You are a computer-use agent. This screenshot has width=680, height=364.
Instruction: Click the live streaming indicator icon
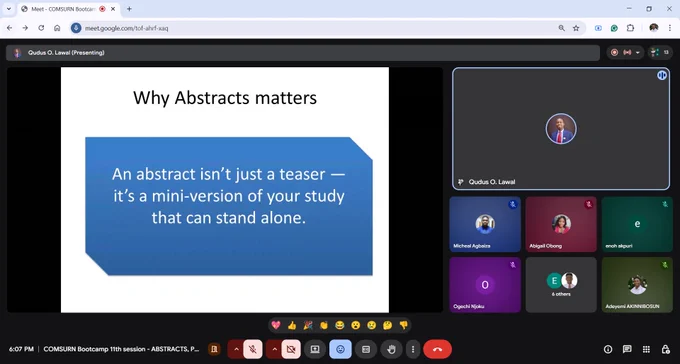click(x=627, y=52)
